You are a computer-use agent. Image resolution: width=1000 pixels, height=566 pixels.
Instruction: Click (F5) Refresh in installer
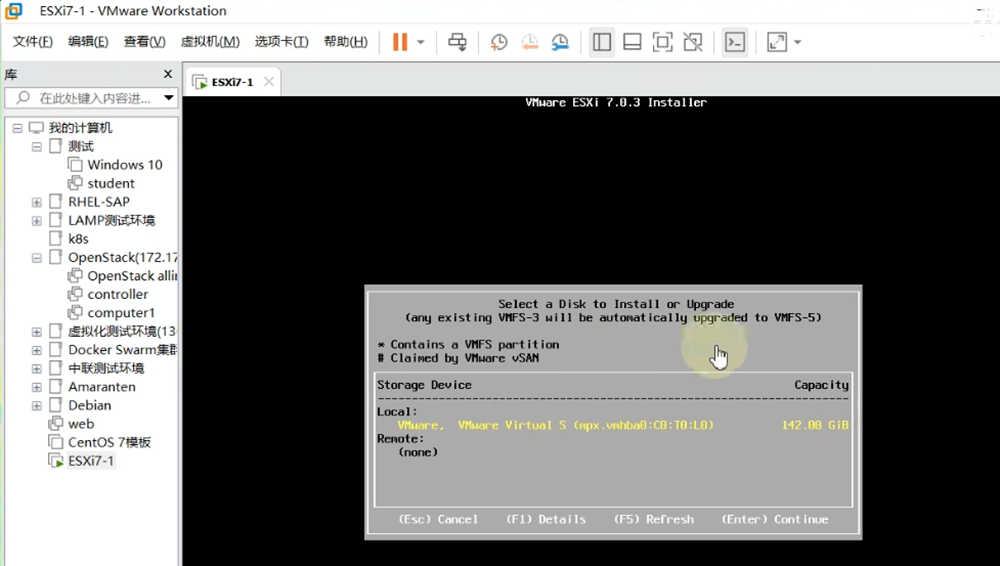coord(654,519)
